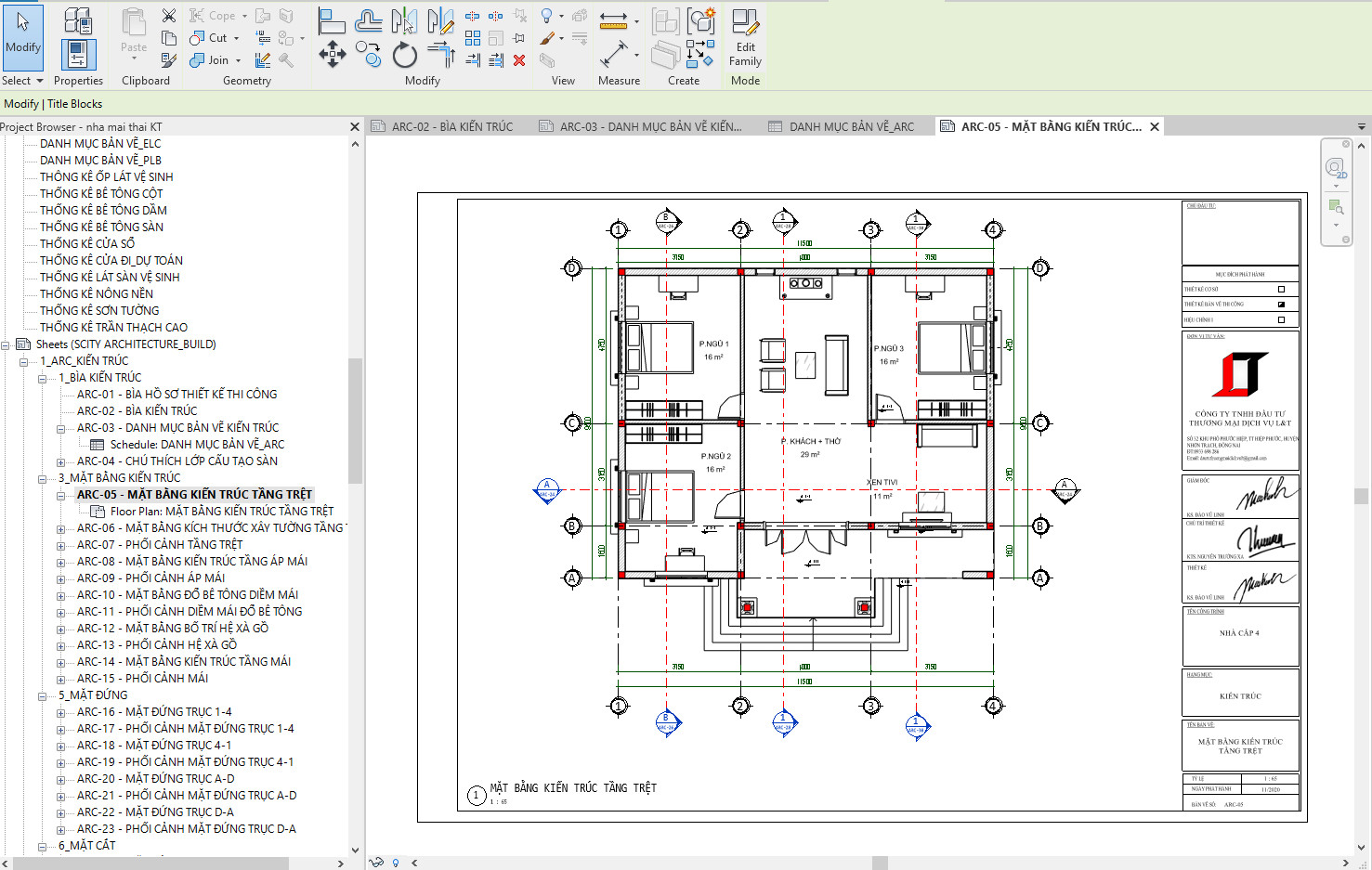The width and height of the screenshot is (1372, 870).
Task: Close the Project Browser panel
Action: (355, 126)
